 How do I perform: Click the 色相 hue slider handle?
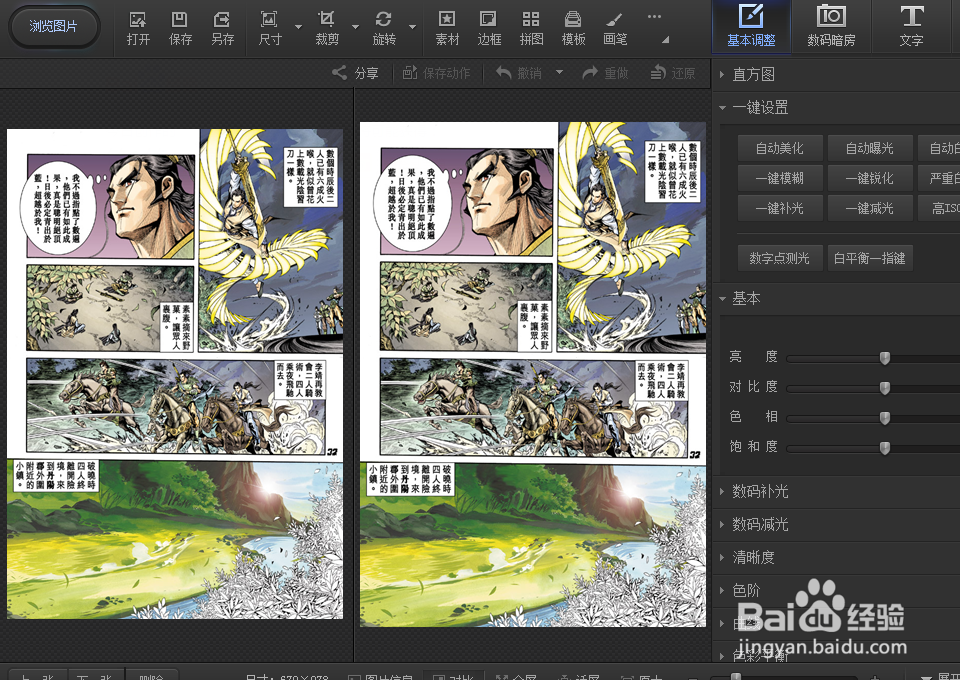click(x=885, y=418)
